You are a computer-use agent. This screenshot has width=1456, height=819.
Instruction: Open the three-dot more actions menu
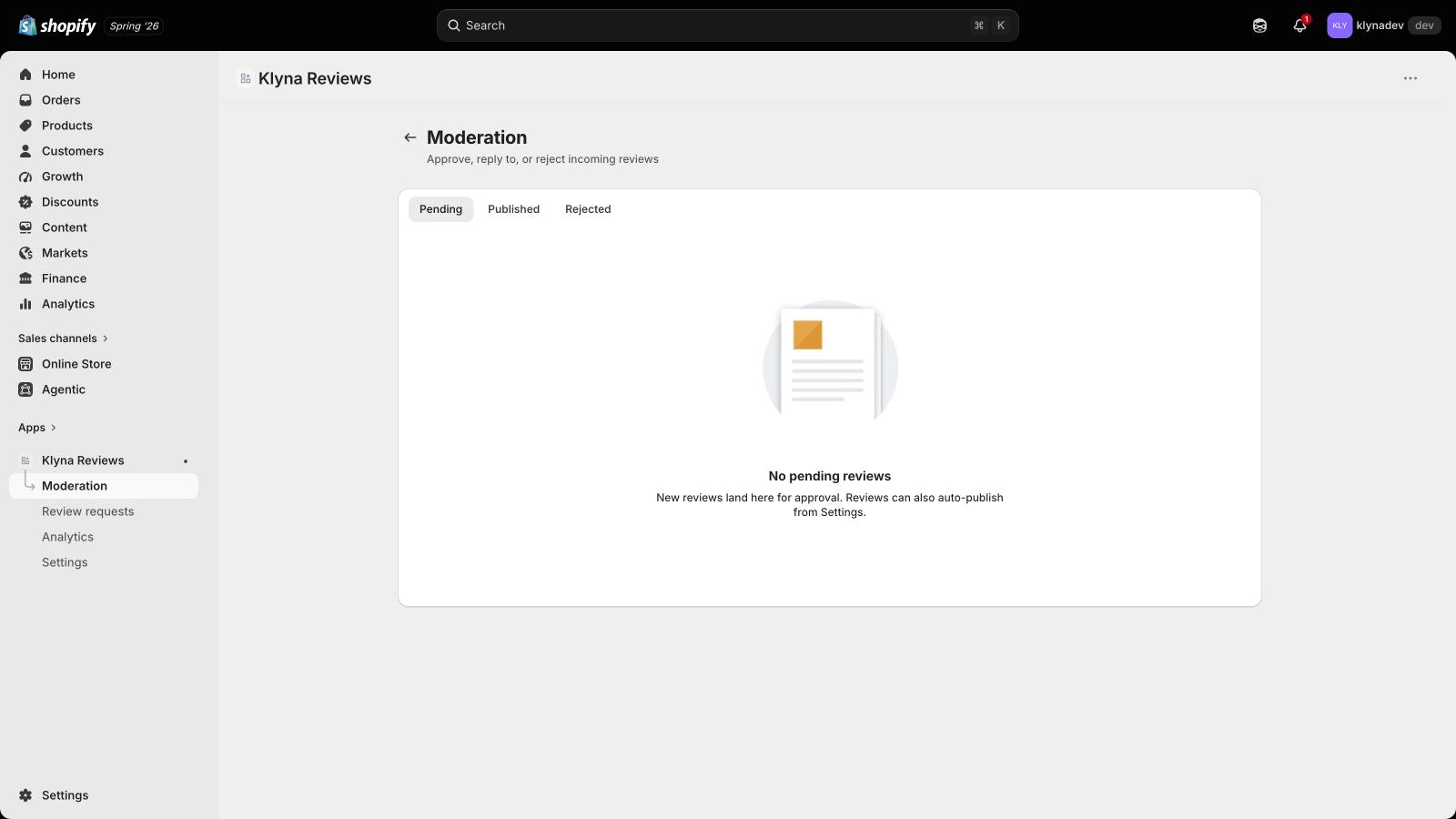point(1410,78)
